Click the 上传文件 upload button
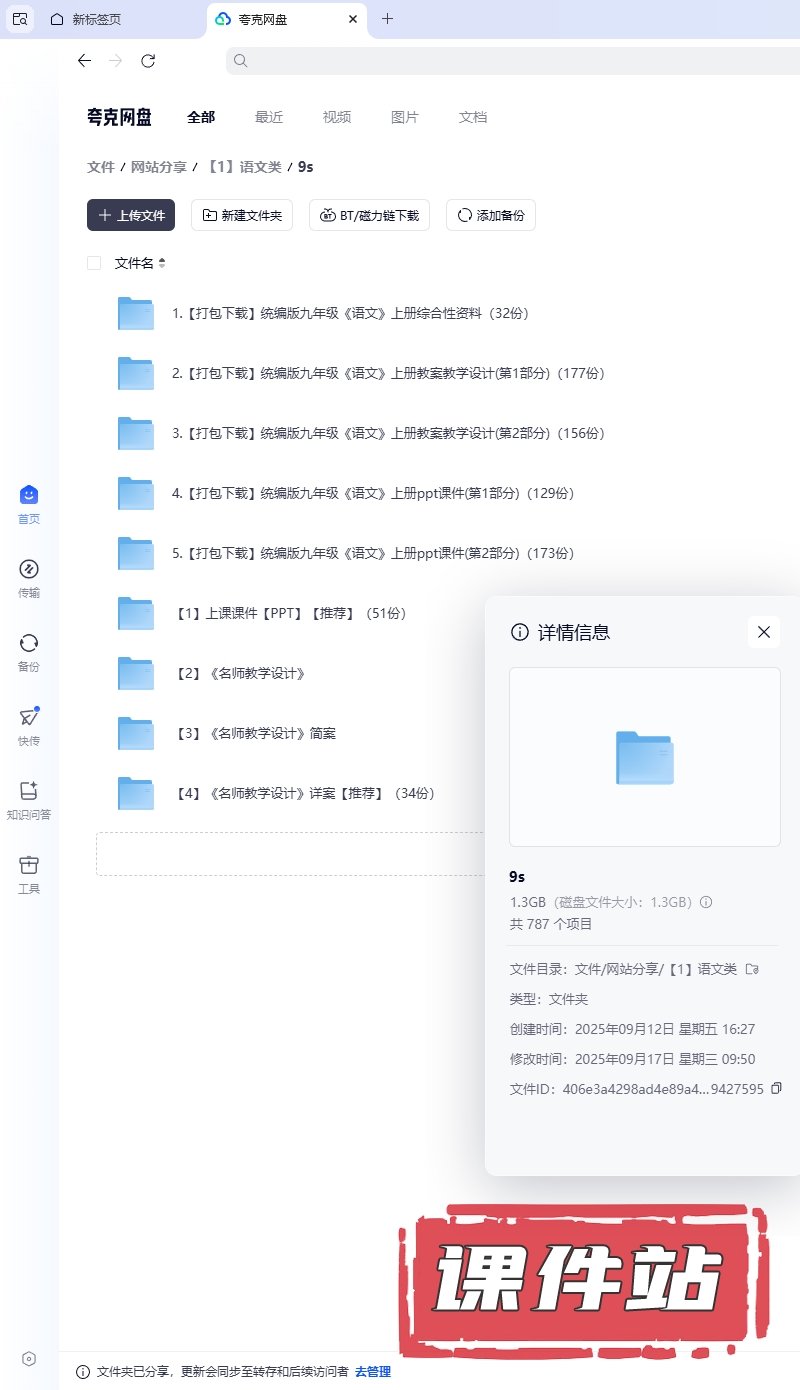The image size is (800, 1390). [x=131, y=215]
